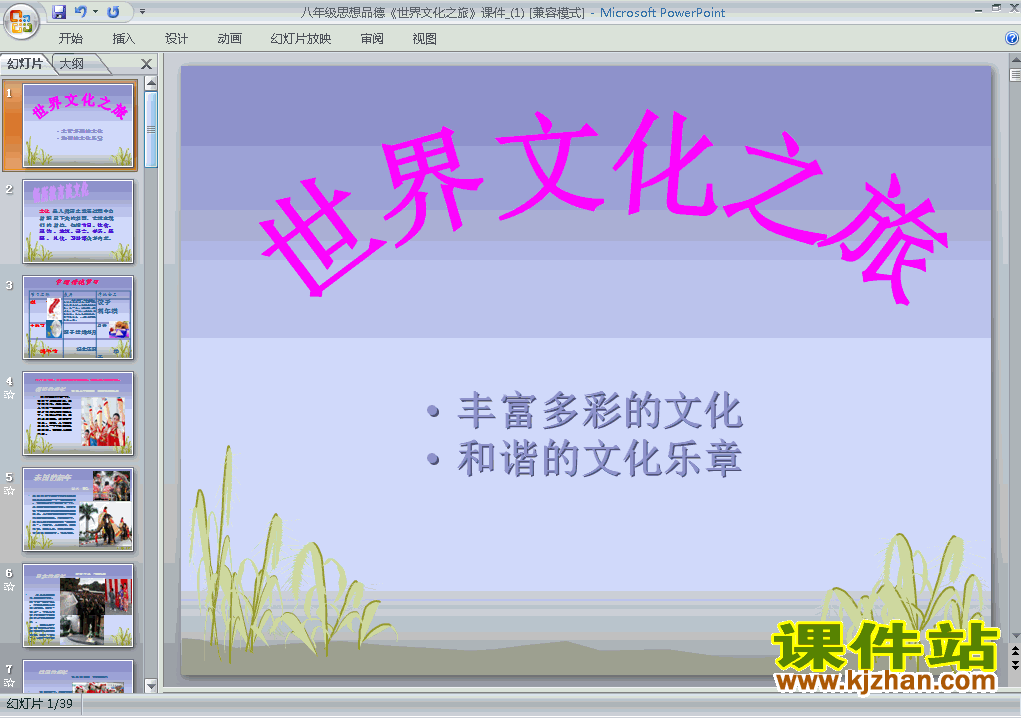Open the 开始 ribbon tab
The width and height of the screenshot is (1021, 718).
tap(70, 38)
